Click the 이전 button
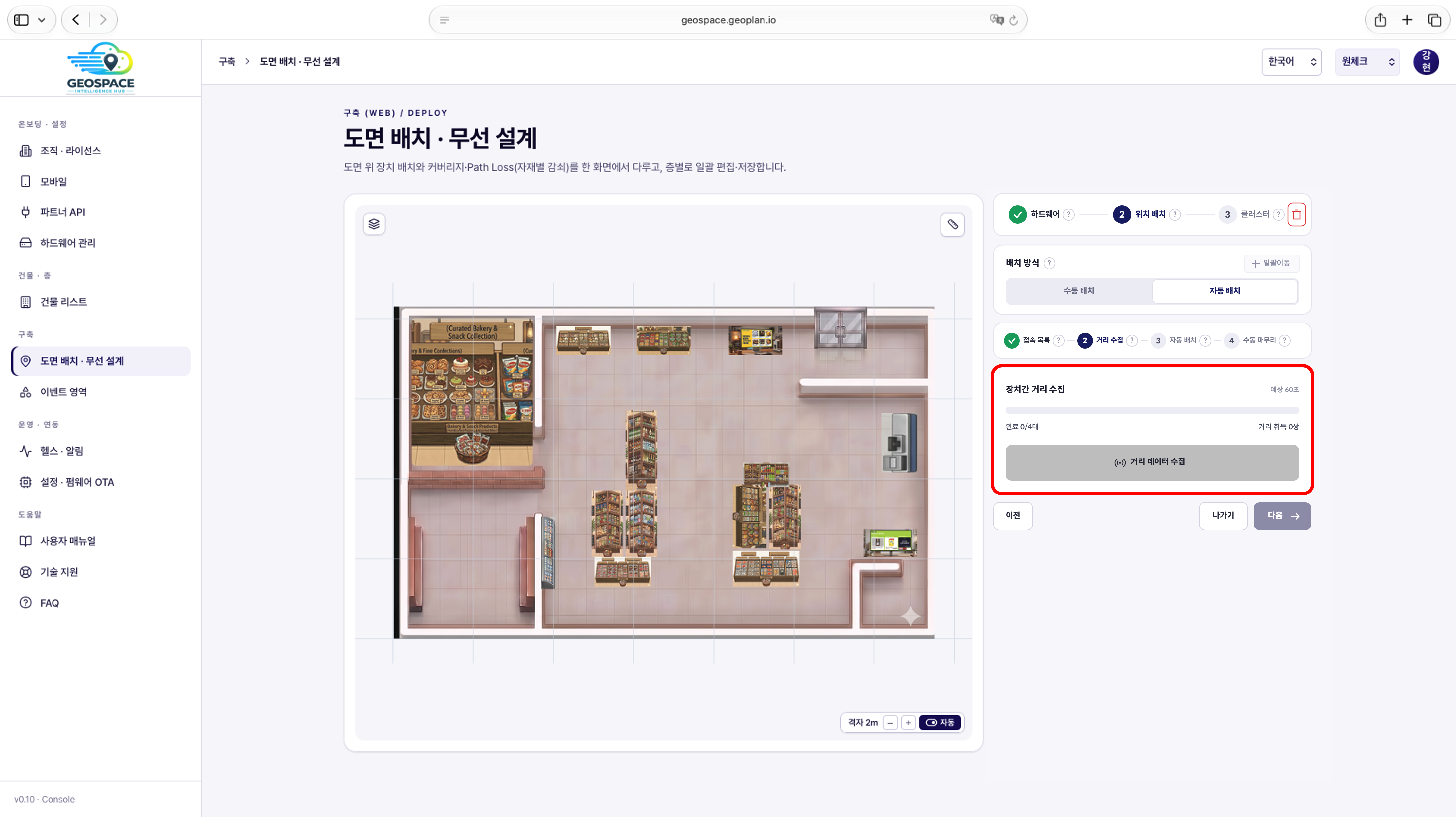This screenshot has width=1456, height=817. pyautogui.click(x=1013, y=516)
